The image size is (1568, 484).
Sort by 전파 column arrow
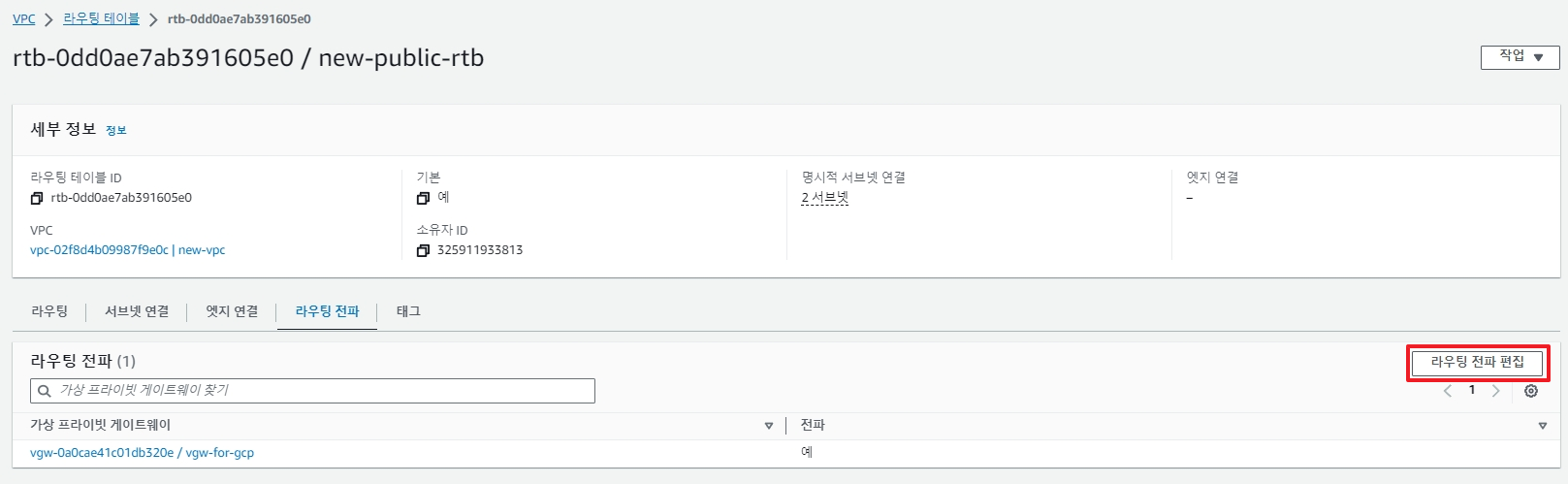pyautogui.click(x=1543, y=426)
